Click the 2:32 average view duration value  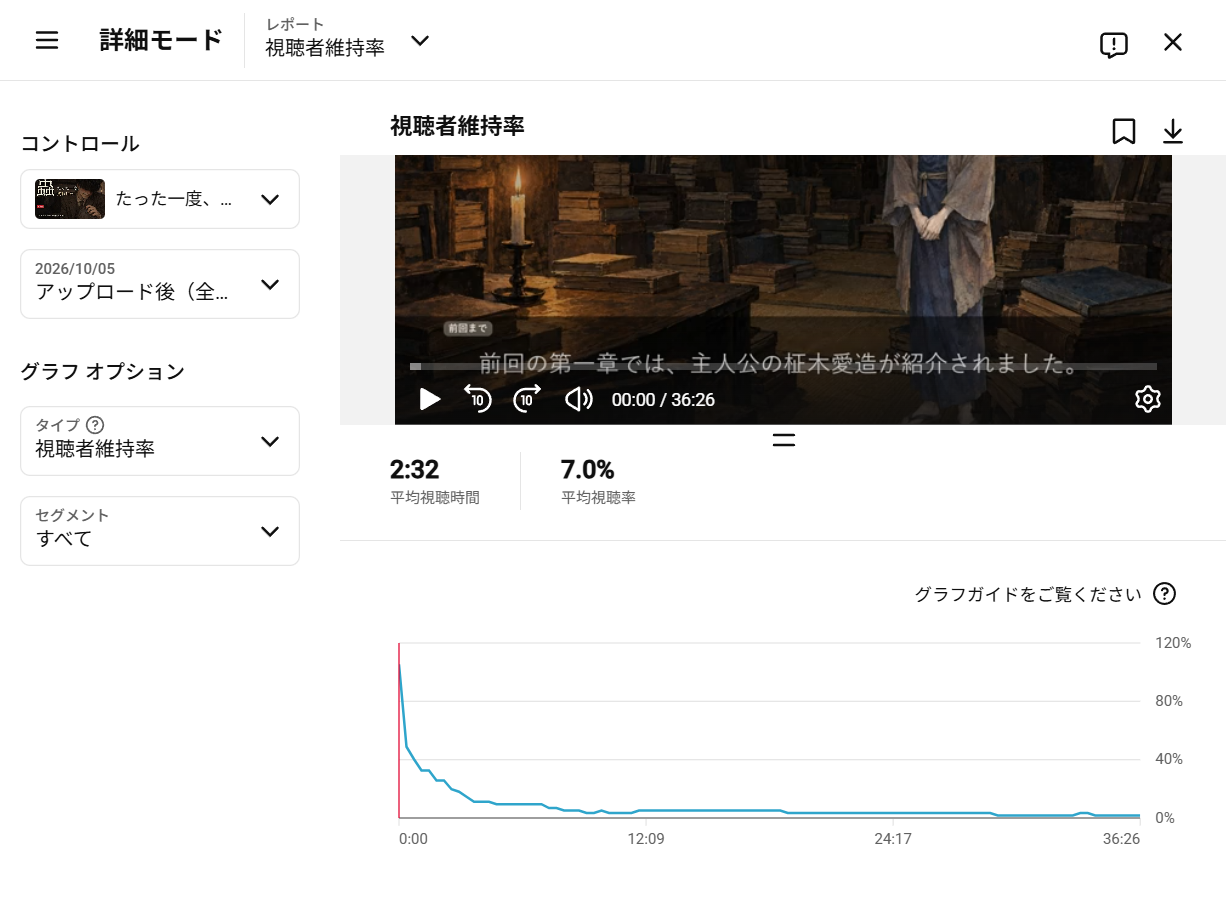tap(415, 469)
